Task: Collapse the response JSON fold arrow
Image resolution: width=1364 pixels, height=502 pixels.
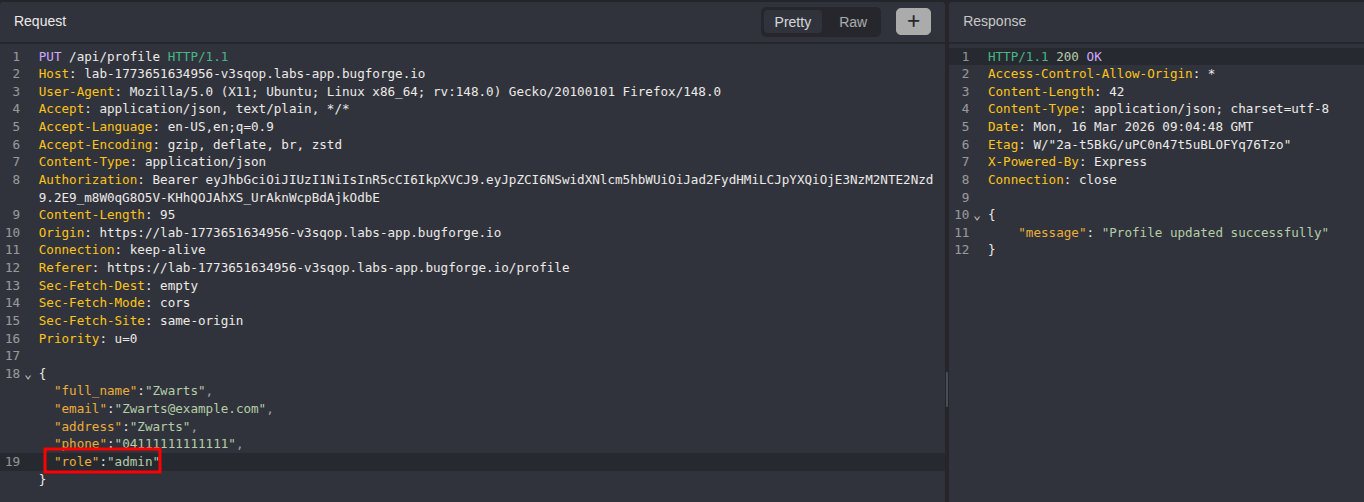Action: point(977,216)
